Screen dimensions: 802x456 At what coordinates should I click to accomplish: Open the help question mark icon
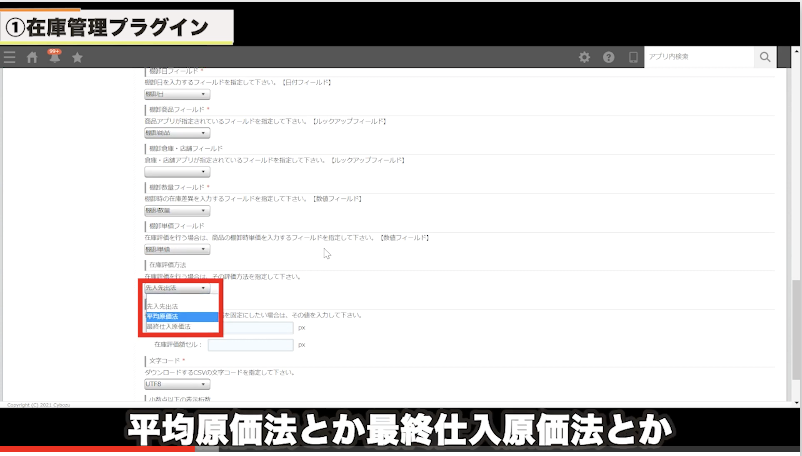click(x=609, y=58)
